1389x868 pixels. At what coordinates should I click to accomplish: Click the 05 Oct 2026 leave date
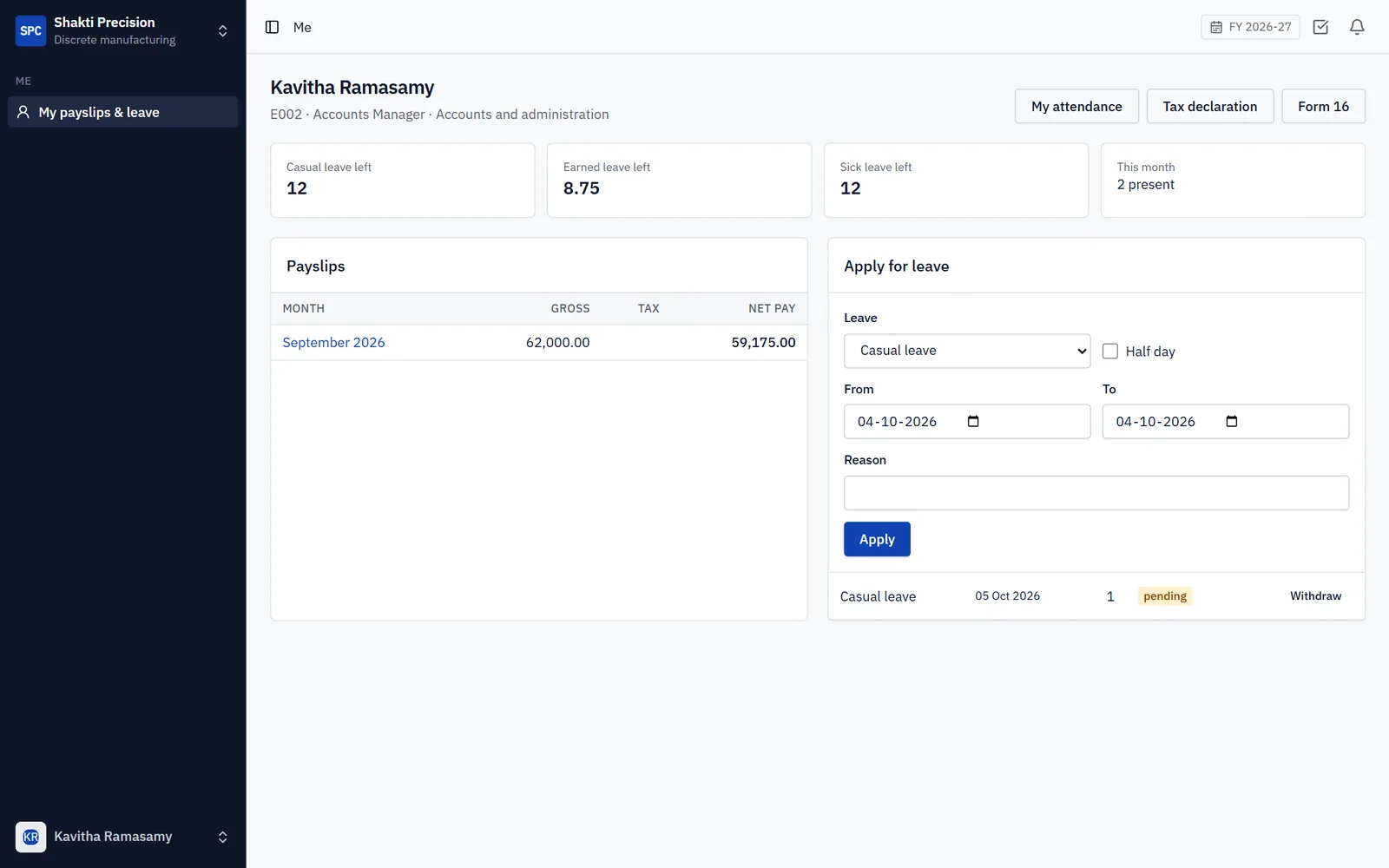click(1007, 595)
